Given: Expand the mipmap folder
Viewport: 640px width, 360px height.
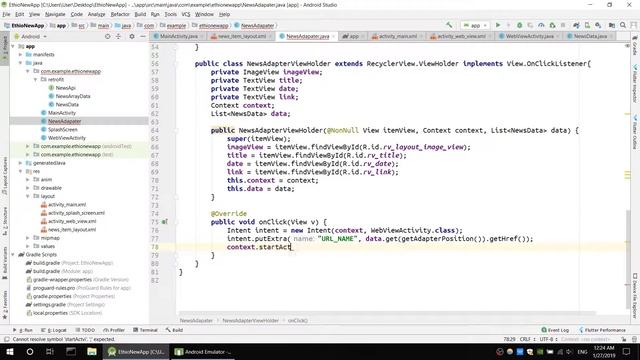Looking at the screenshot, I should click(28, 238).
